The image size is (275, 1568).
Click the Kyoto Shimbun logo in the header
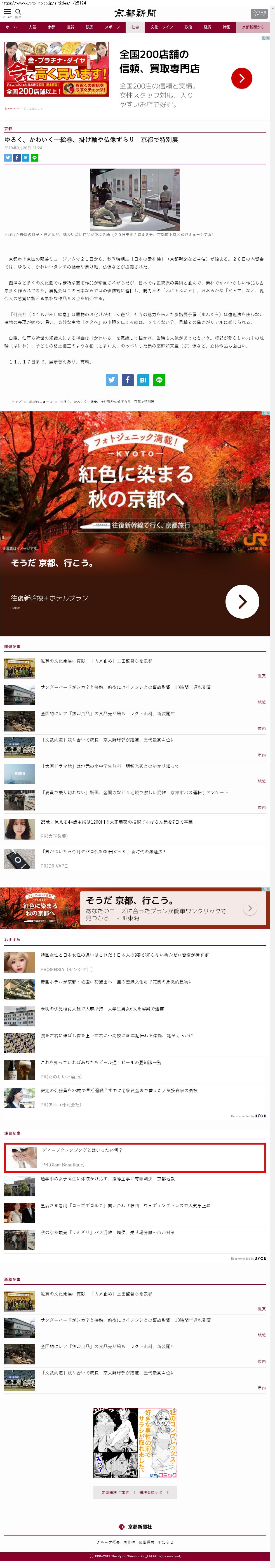click(x=135, y=13)
